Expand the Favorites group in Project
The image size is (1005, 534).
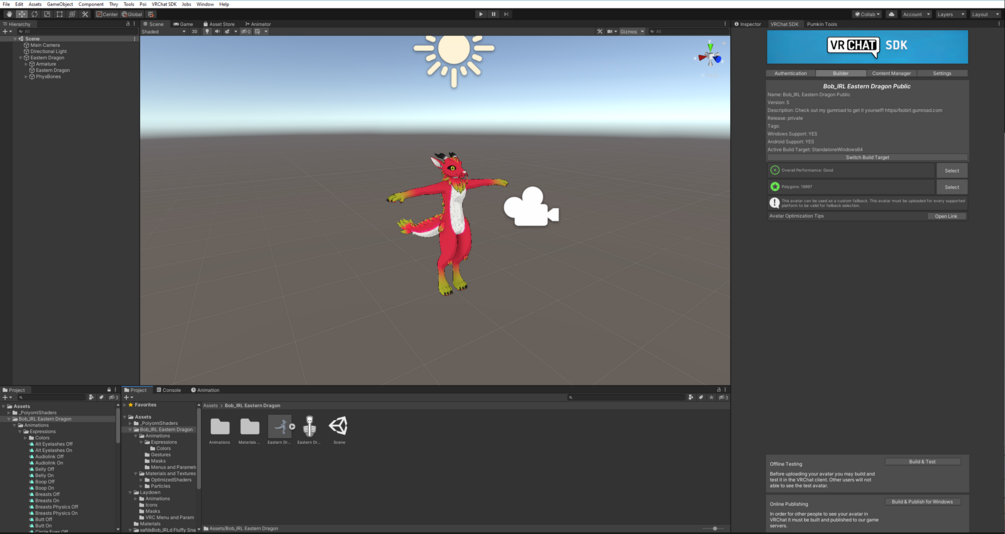pos(125,405)
